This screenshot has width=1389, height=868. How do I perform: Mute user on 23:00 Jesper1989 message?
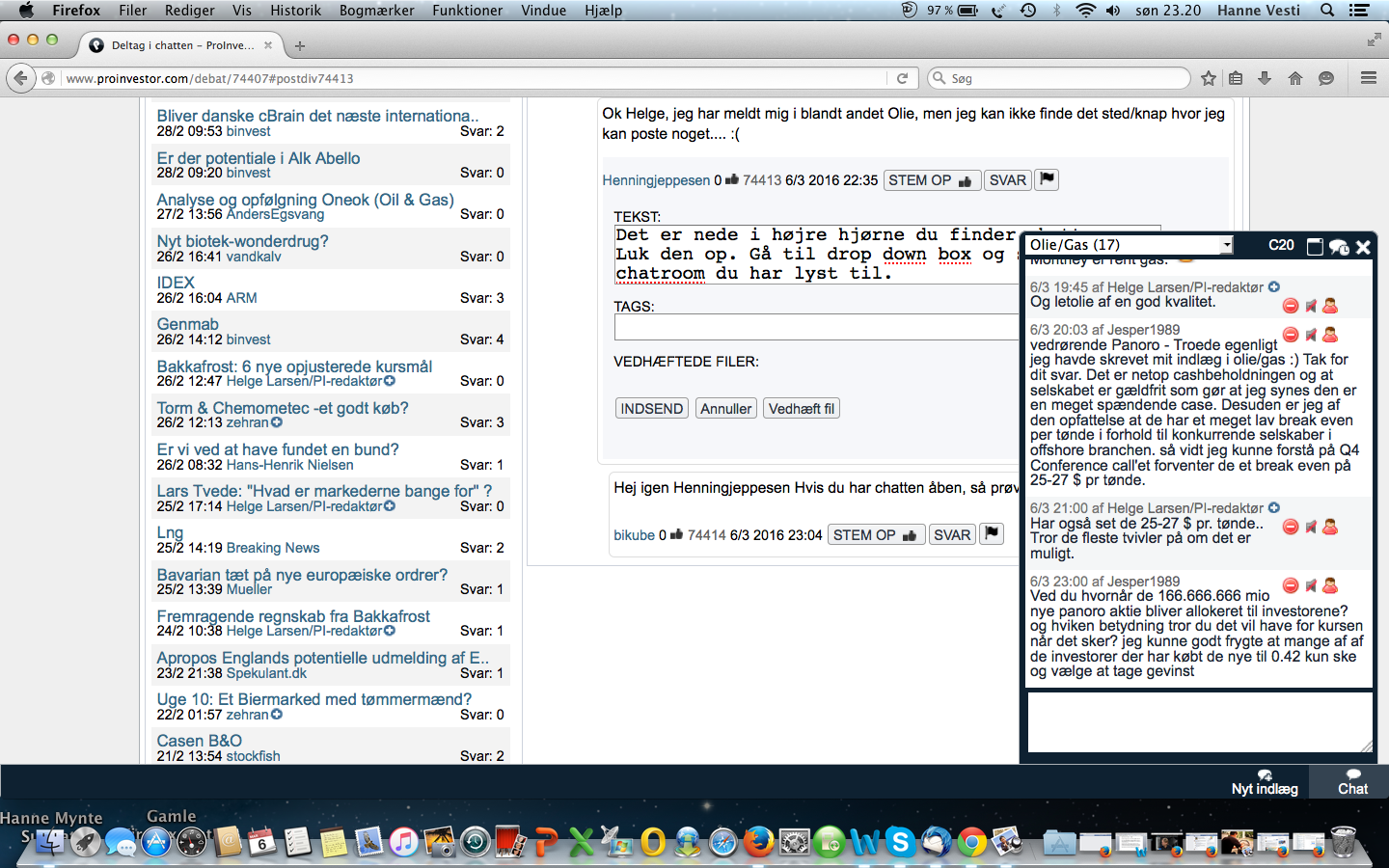[x=1311, y=585]
